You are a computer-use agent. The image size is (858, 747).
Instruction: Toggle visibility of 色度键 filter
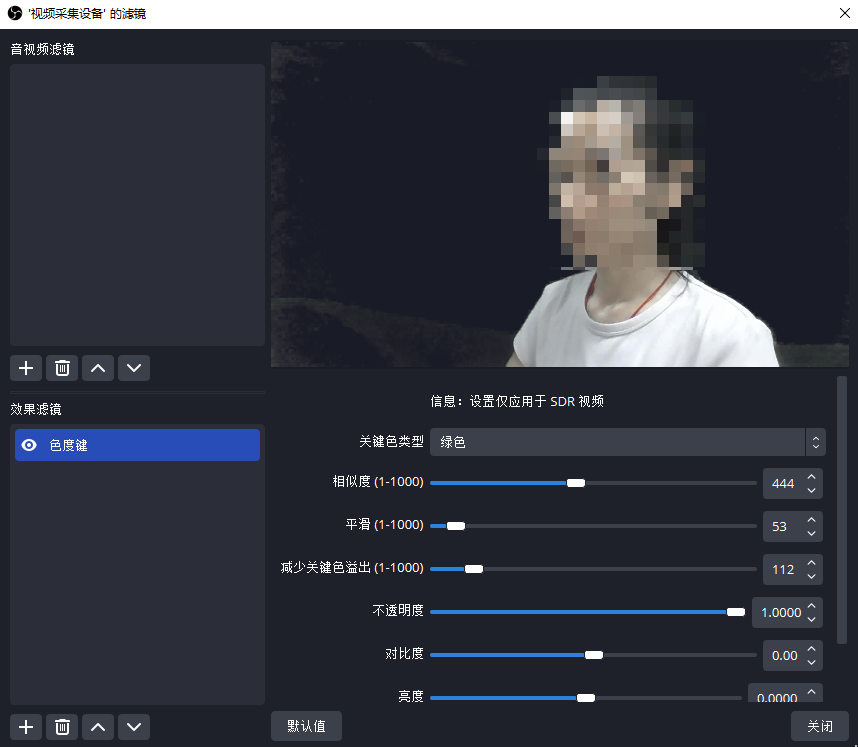29,445
